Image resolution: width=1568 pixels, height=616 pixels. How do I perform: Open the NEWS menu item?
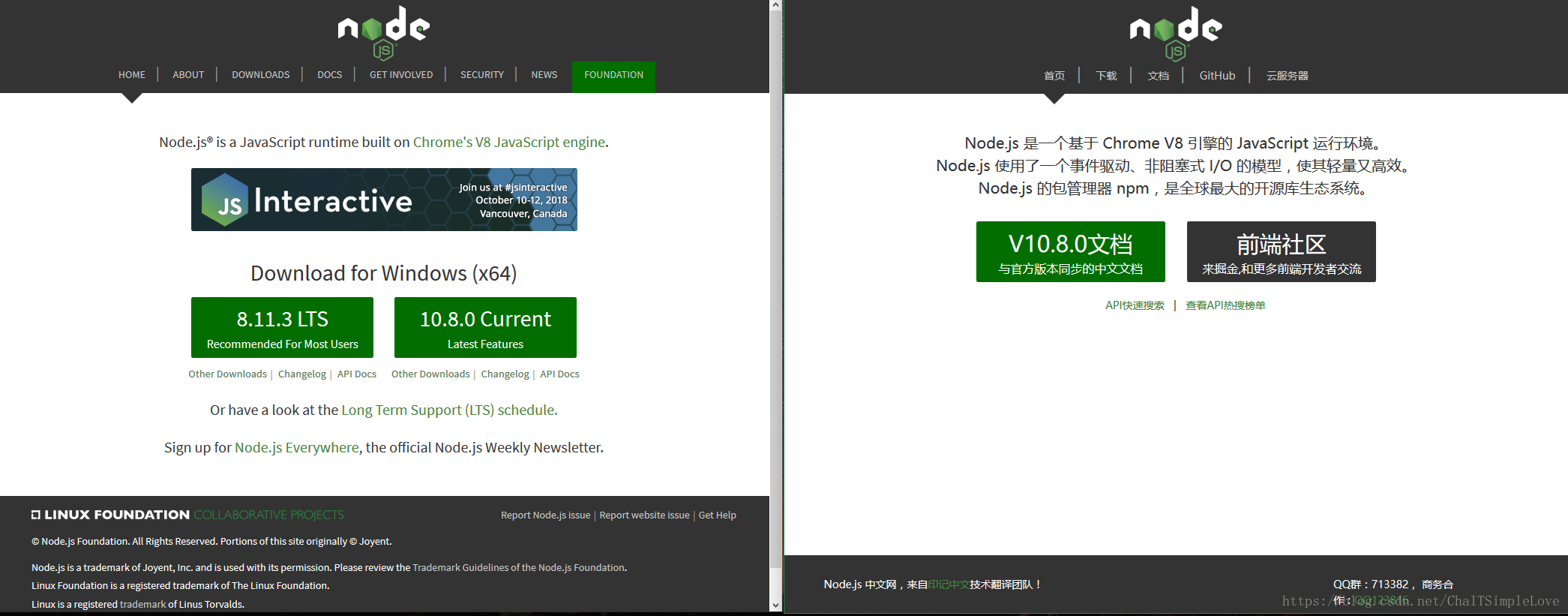544,75
